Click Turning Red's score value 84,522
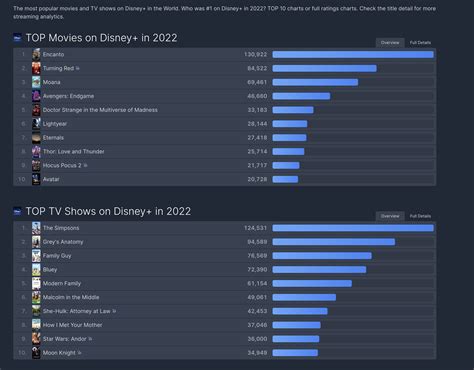 [257, 68]
